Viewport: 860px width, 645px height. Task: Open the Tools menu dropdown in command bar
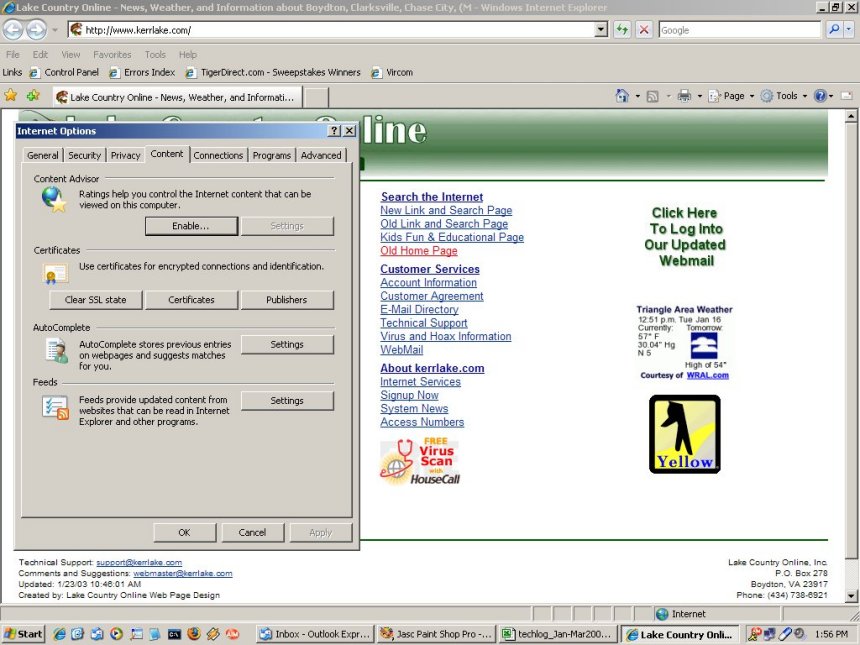pyautogui.click(x=784, y=97)
